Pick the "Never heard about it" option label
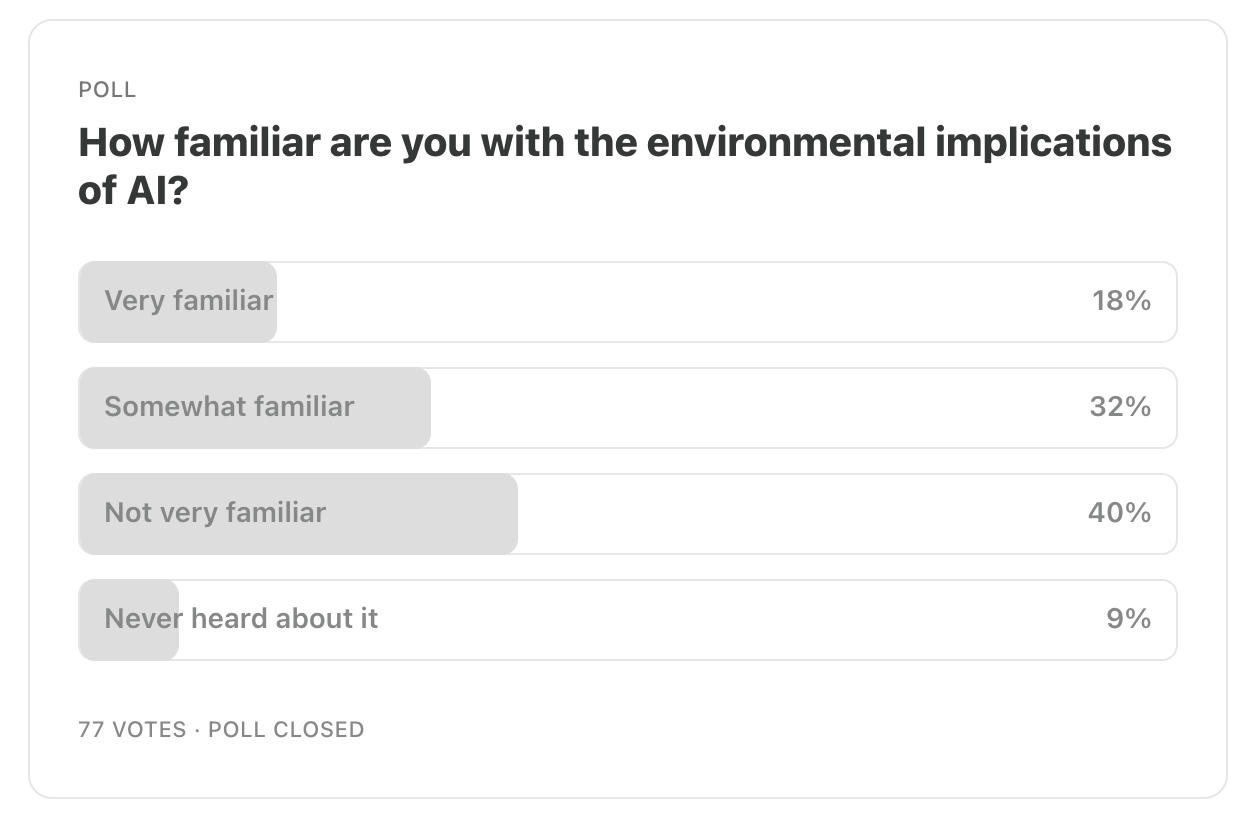The width and height of the screenshot is (1250, 822). point(241,619)
